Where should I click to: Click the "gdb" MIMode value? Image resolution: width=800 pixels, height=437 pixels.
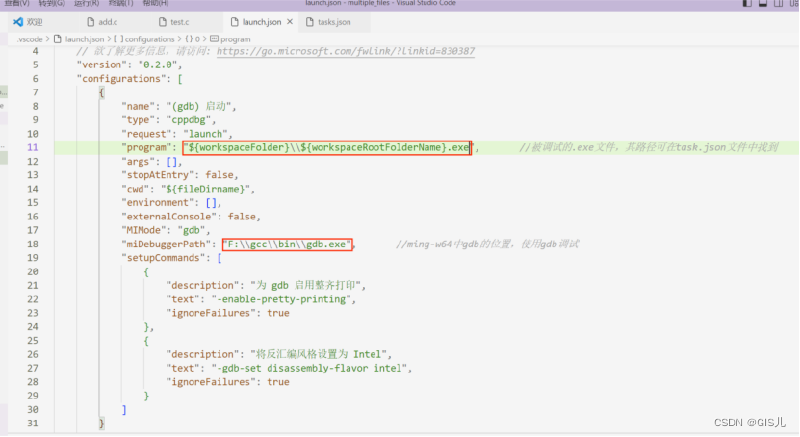click(191, 230)
